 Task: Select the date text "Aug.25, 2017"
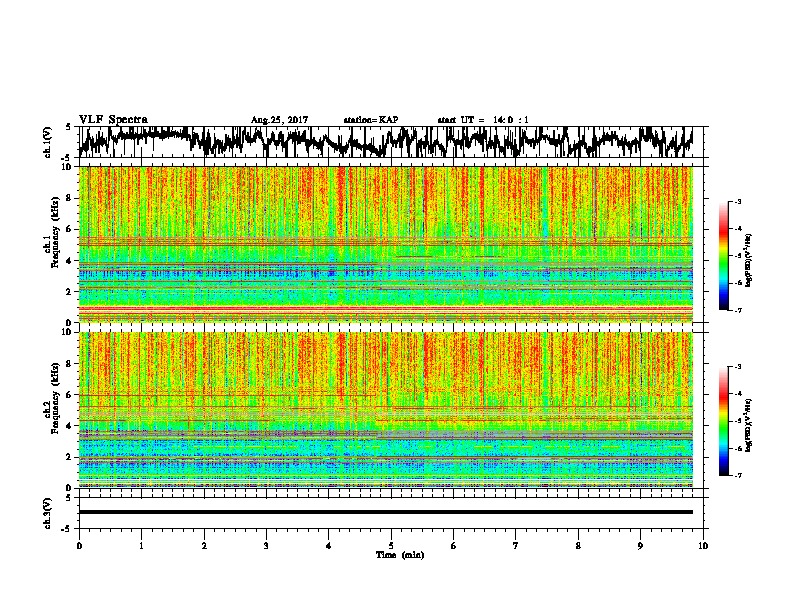[279, 120]
